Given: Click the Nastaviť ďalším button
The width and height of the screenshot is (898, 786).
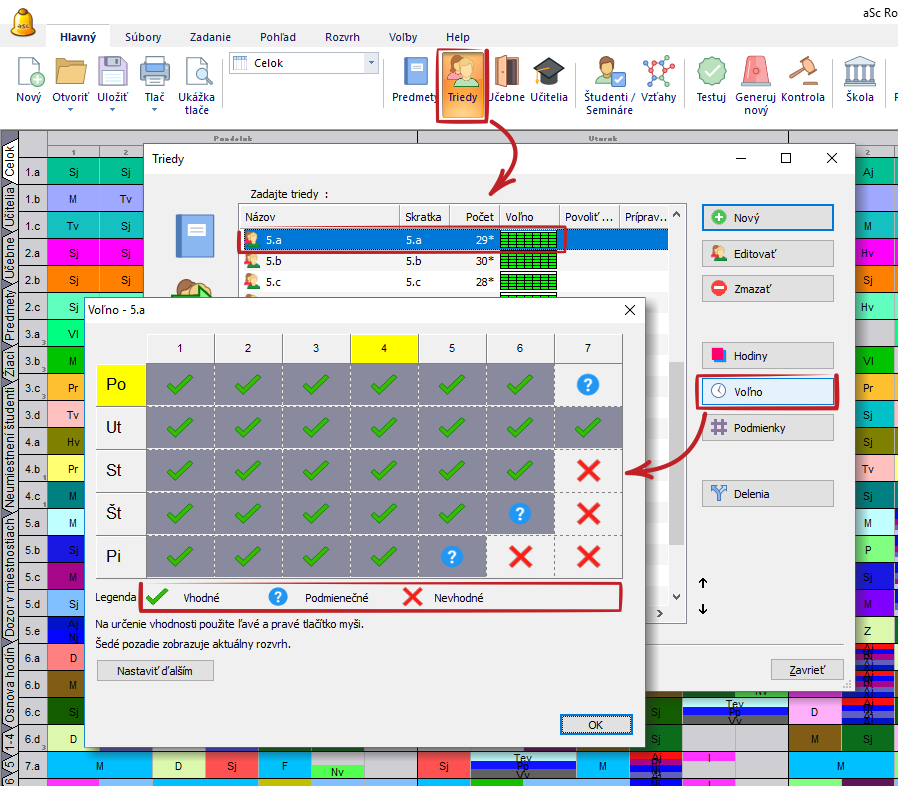Looking at the screenshot, I should (x=155, y=670).
